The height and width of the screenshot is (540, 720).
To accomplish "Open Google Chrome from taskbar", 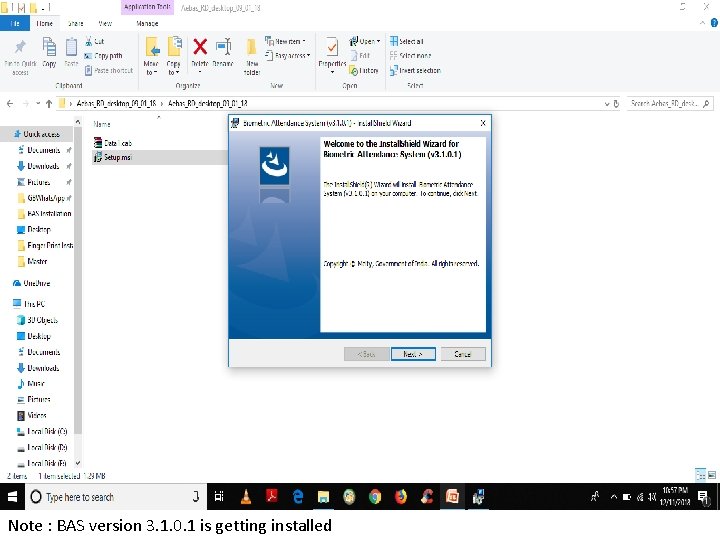I will click(375, 496).
